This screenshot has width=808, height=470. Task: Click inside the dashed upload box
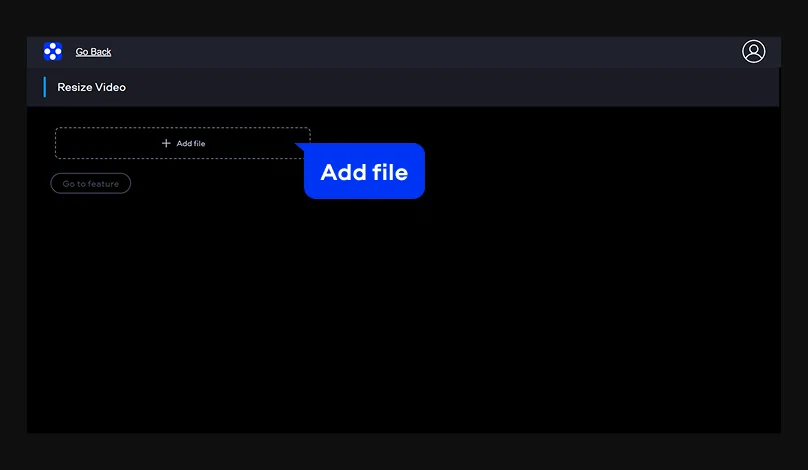pos(183,143)
